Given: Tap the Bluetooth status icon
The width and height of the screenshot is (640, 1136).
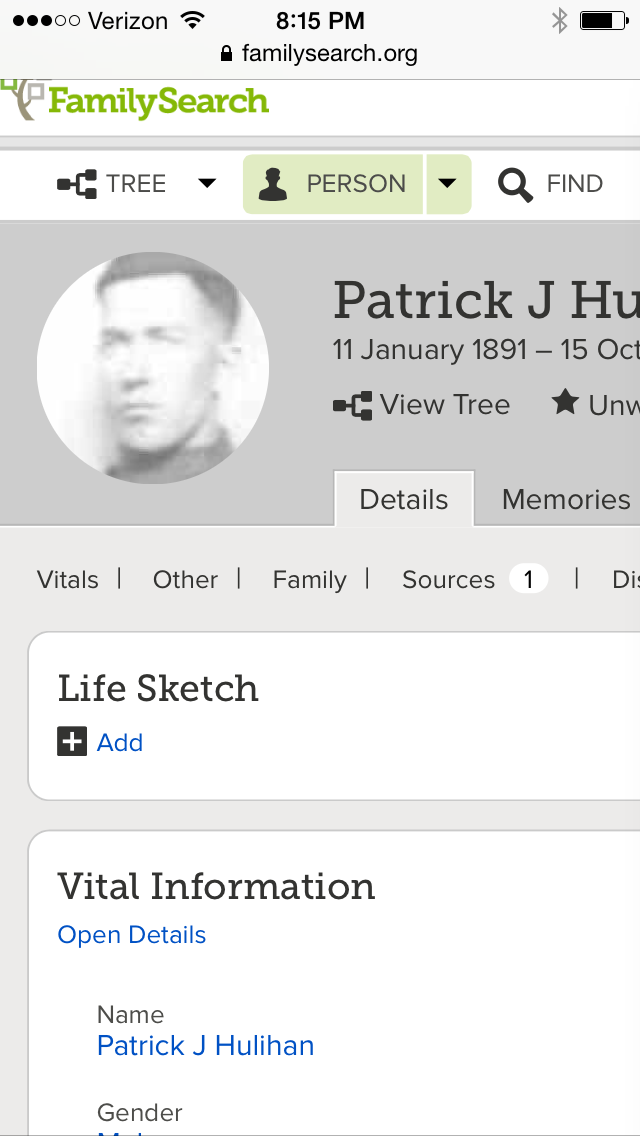Looking at the screenshot, I should (559, 21).
